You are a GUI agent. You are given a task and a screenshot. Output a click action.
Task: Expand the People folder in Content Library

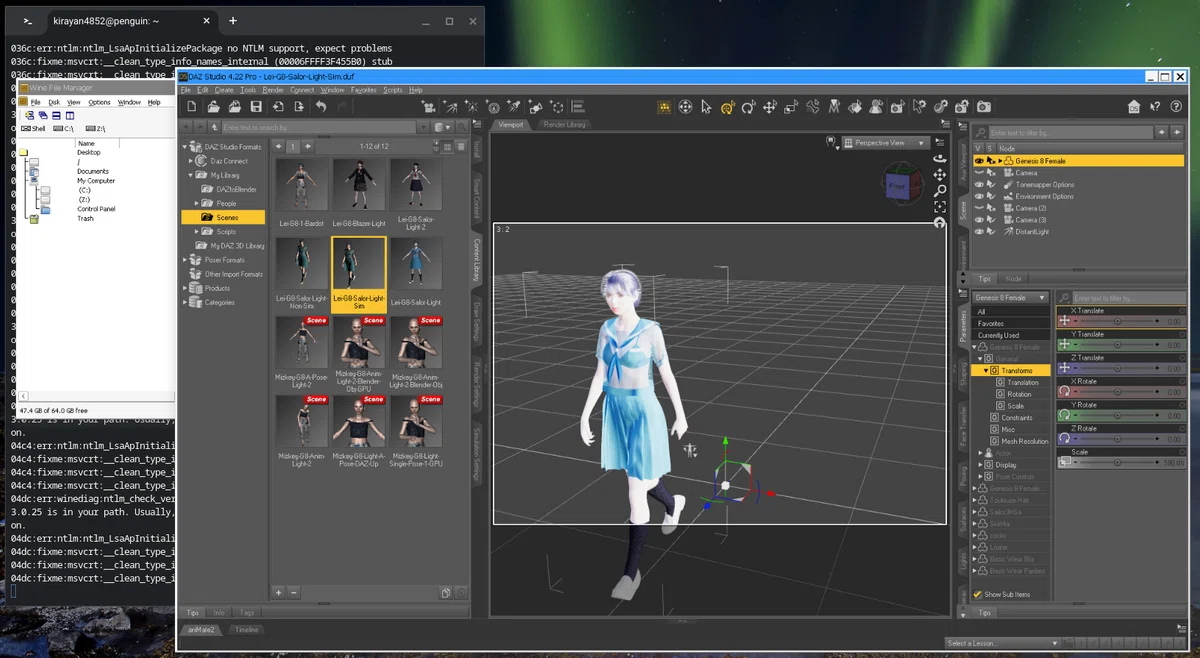(x=197, y=203)
